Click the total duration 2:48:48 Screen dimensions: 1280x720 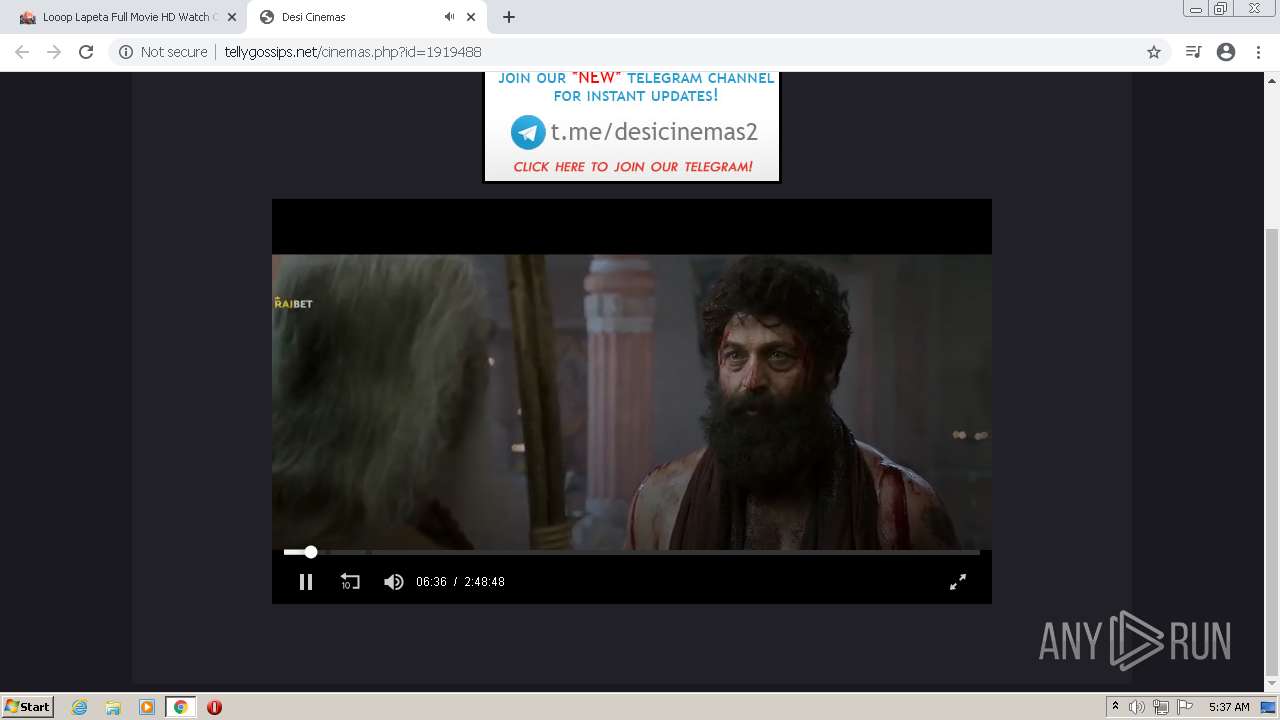click(x=484, y=582)
